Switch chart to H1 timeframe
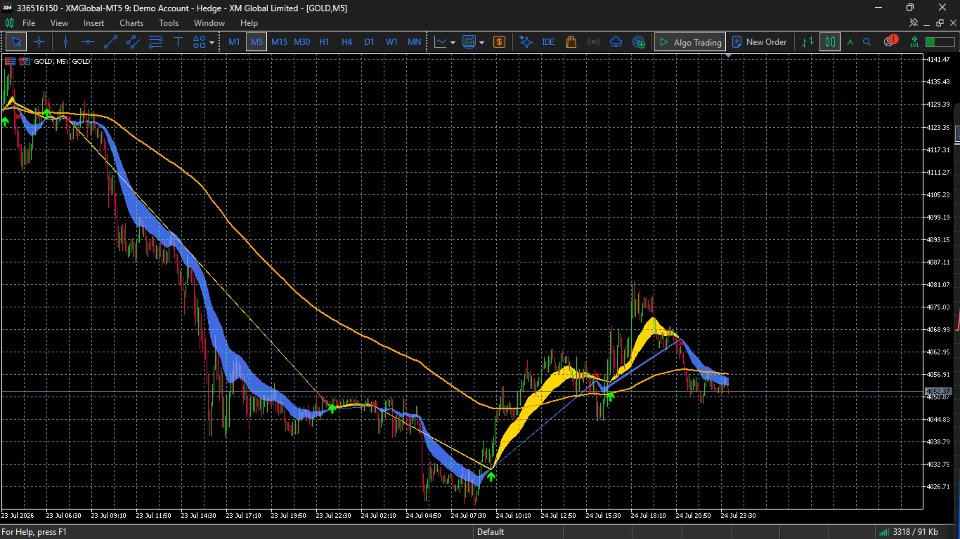This screenshot has height=539, width=960. click(x=324, y=42)
